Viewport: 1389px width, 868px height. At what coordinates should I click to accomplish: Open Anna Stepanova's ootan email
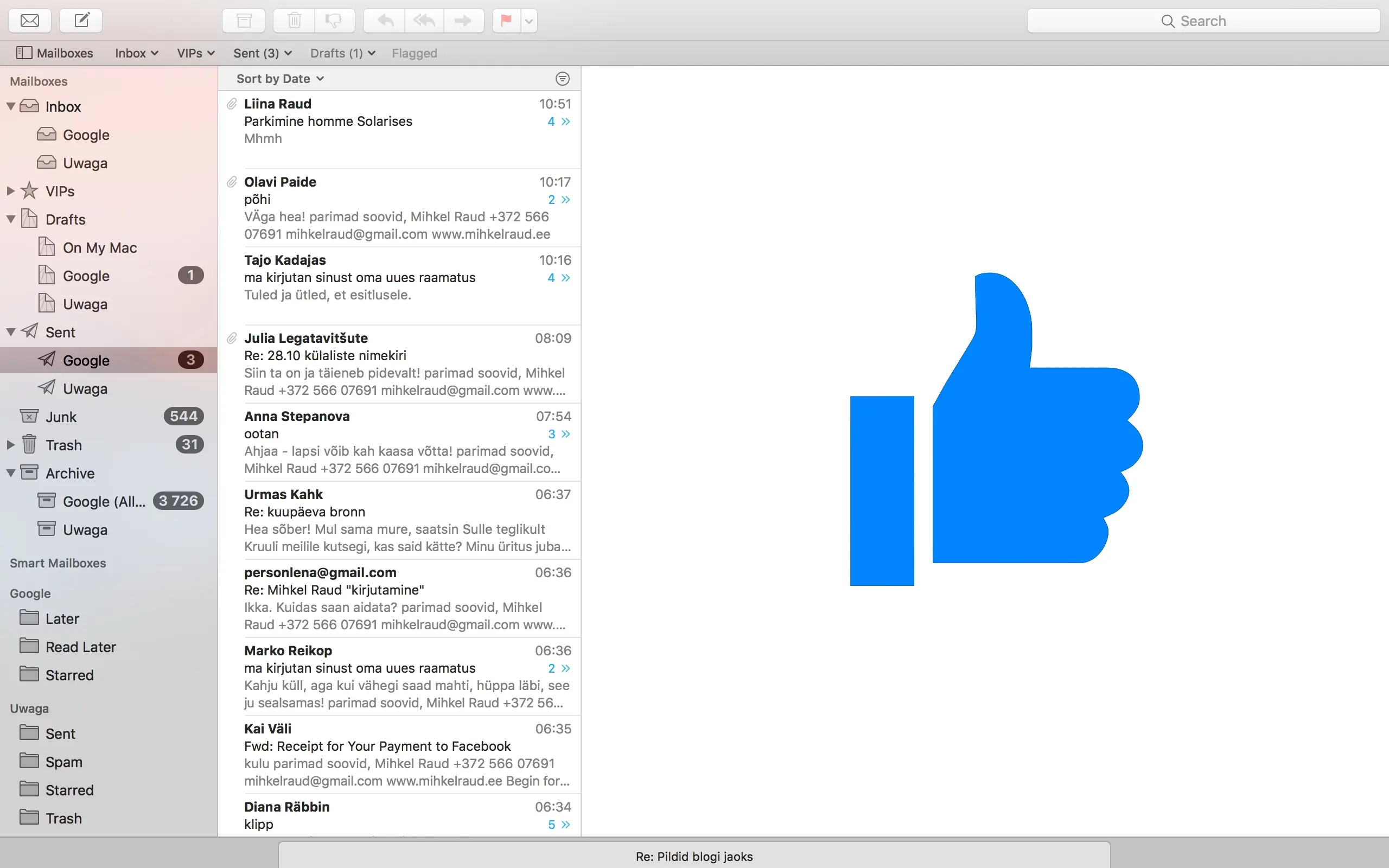[399, 442]
